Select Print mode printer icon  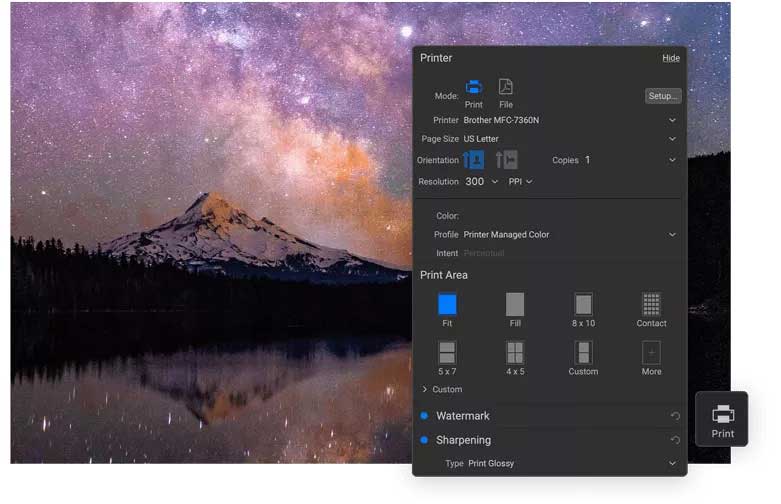click(474, 87)
